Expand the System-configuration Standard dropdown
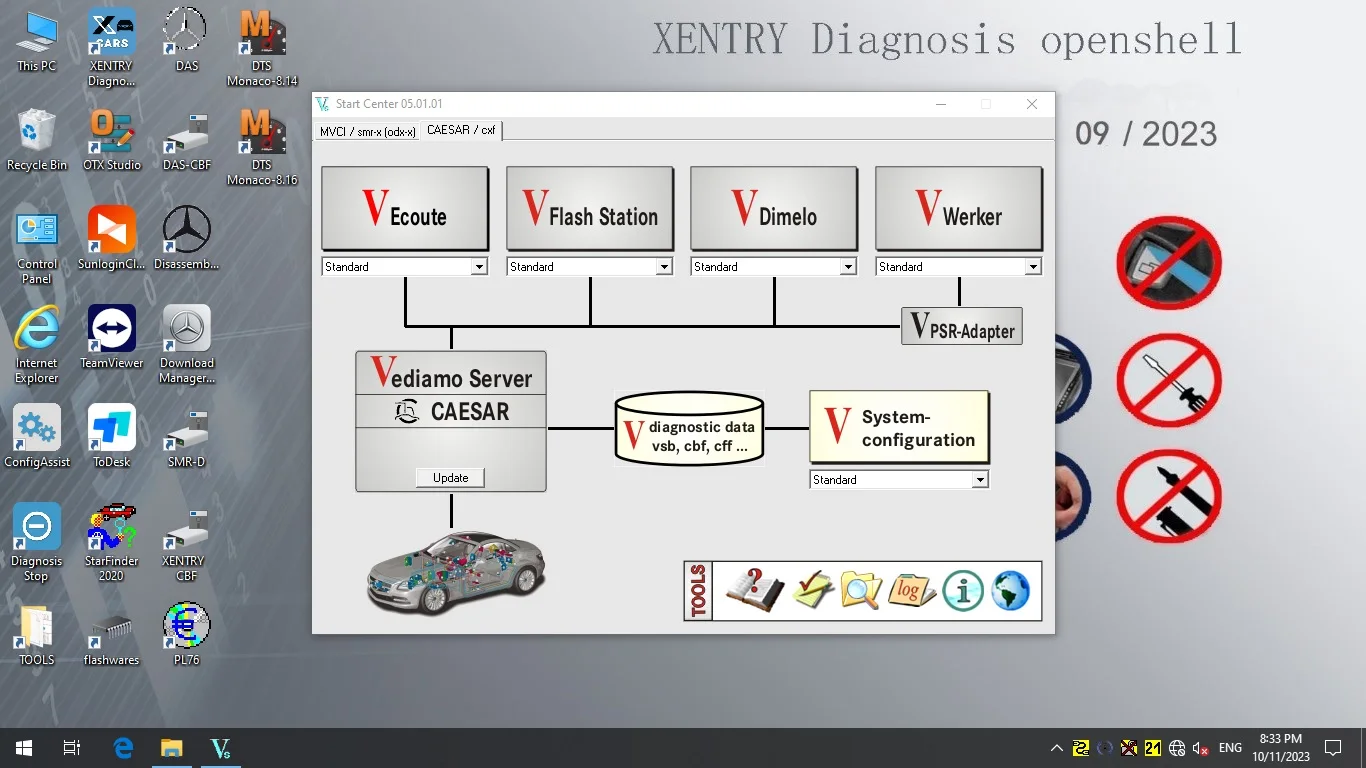 pos(980,480)
